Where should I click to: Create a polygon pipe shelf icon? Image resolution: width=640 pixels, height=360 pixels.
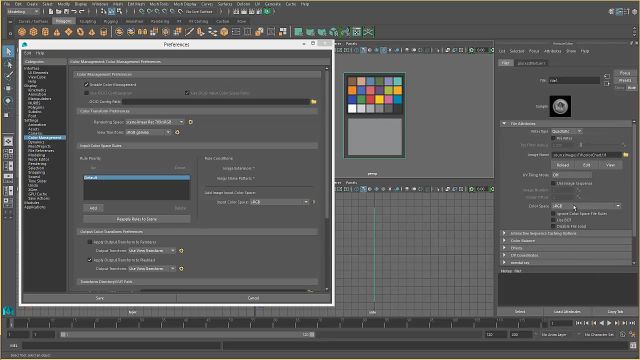(104, 32)
